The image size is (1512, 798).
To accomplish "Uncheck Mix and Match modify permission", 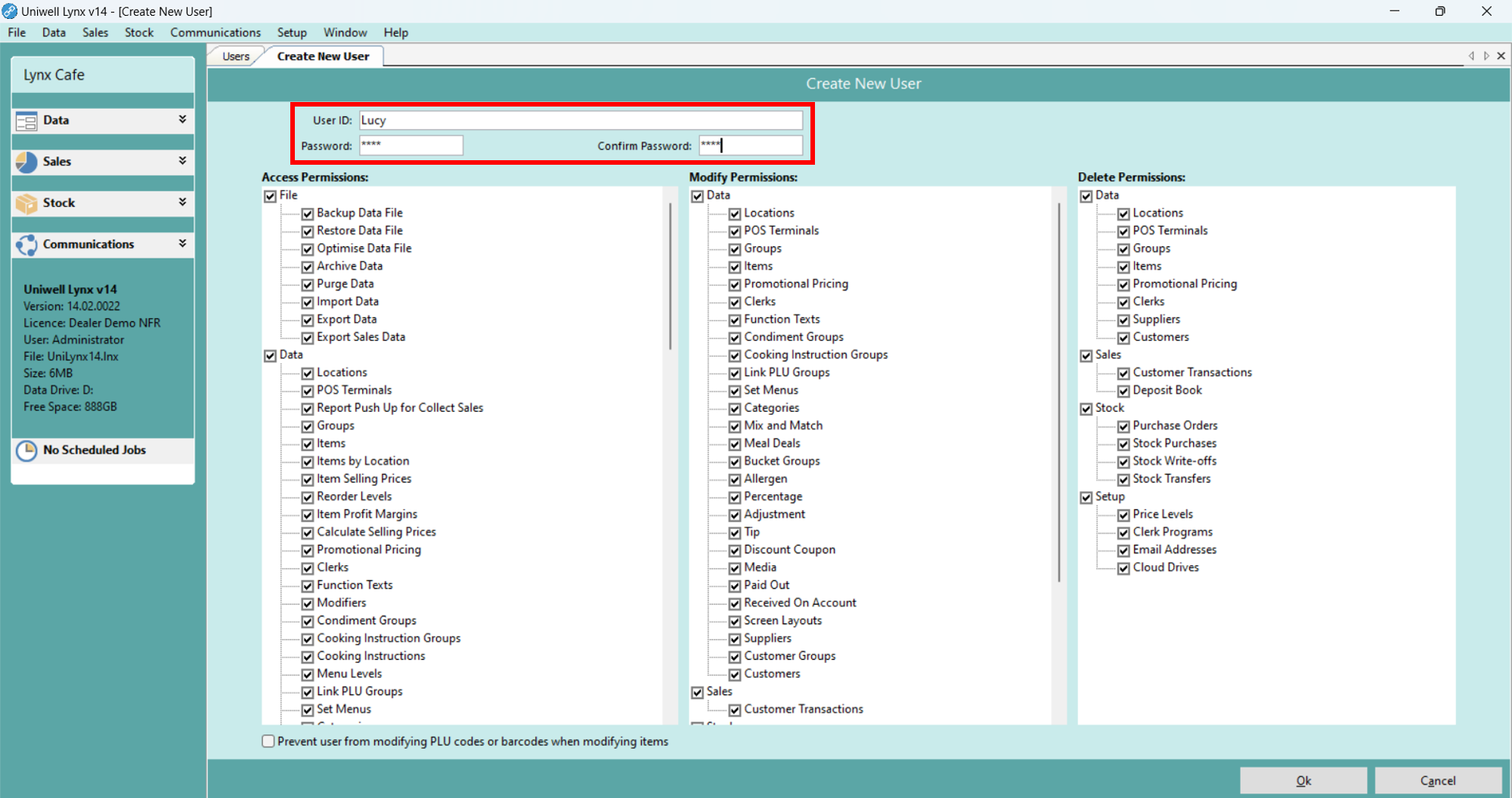I will pyautogui.click(x=735, y=427).
